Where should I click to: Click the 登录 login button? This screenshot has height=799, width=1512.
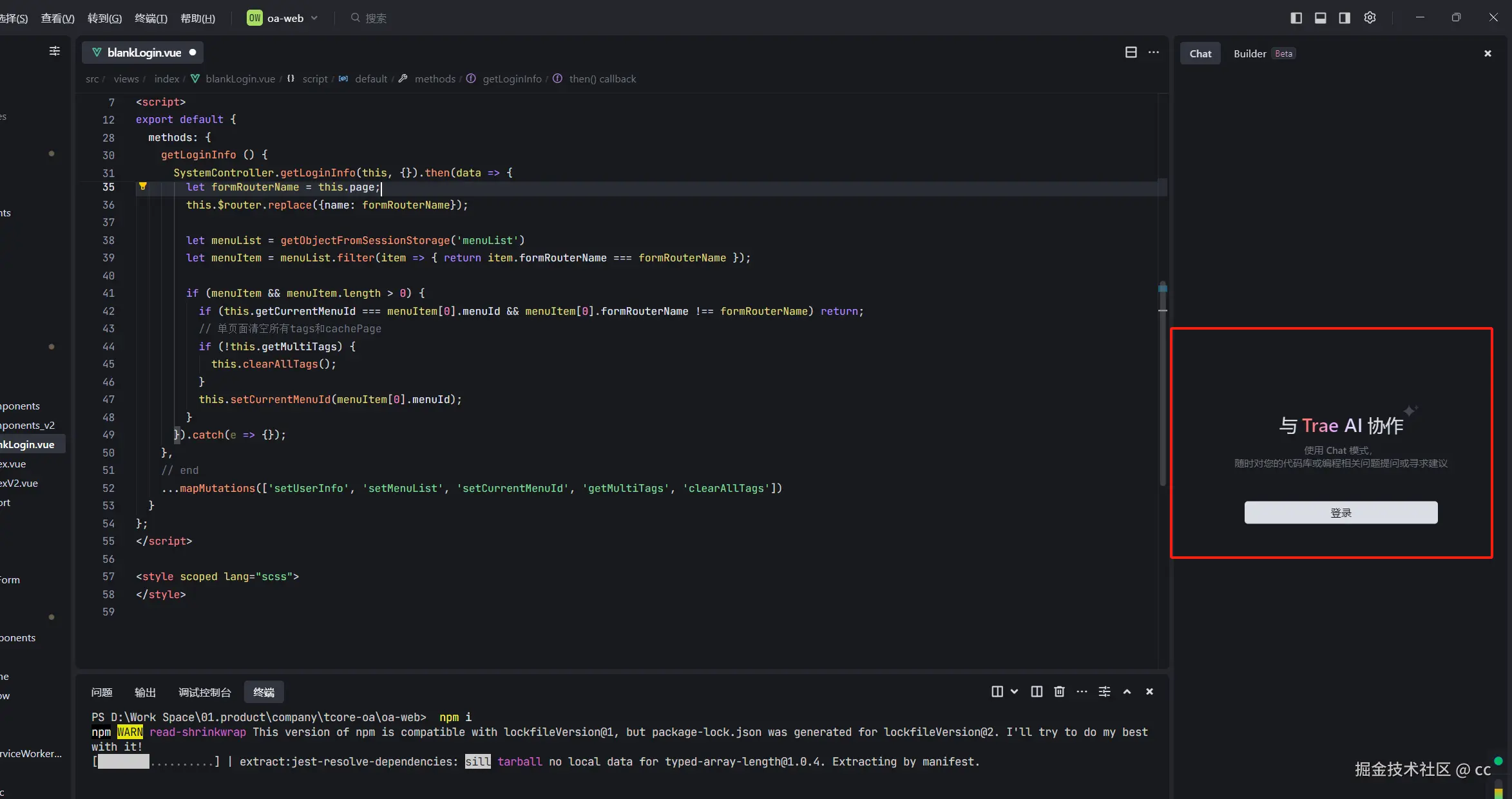pyautogui.click(x=1341, y=512)
